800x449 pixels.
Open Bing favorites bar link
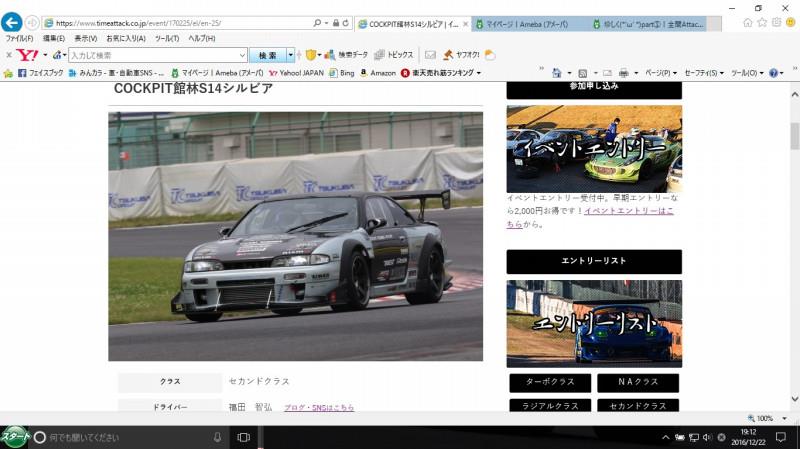(342, 73)
